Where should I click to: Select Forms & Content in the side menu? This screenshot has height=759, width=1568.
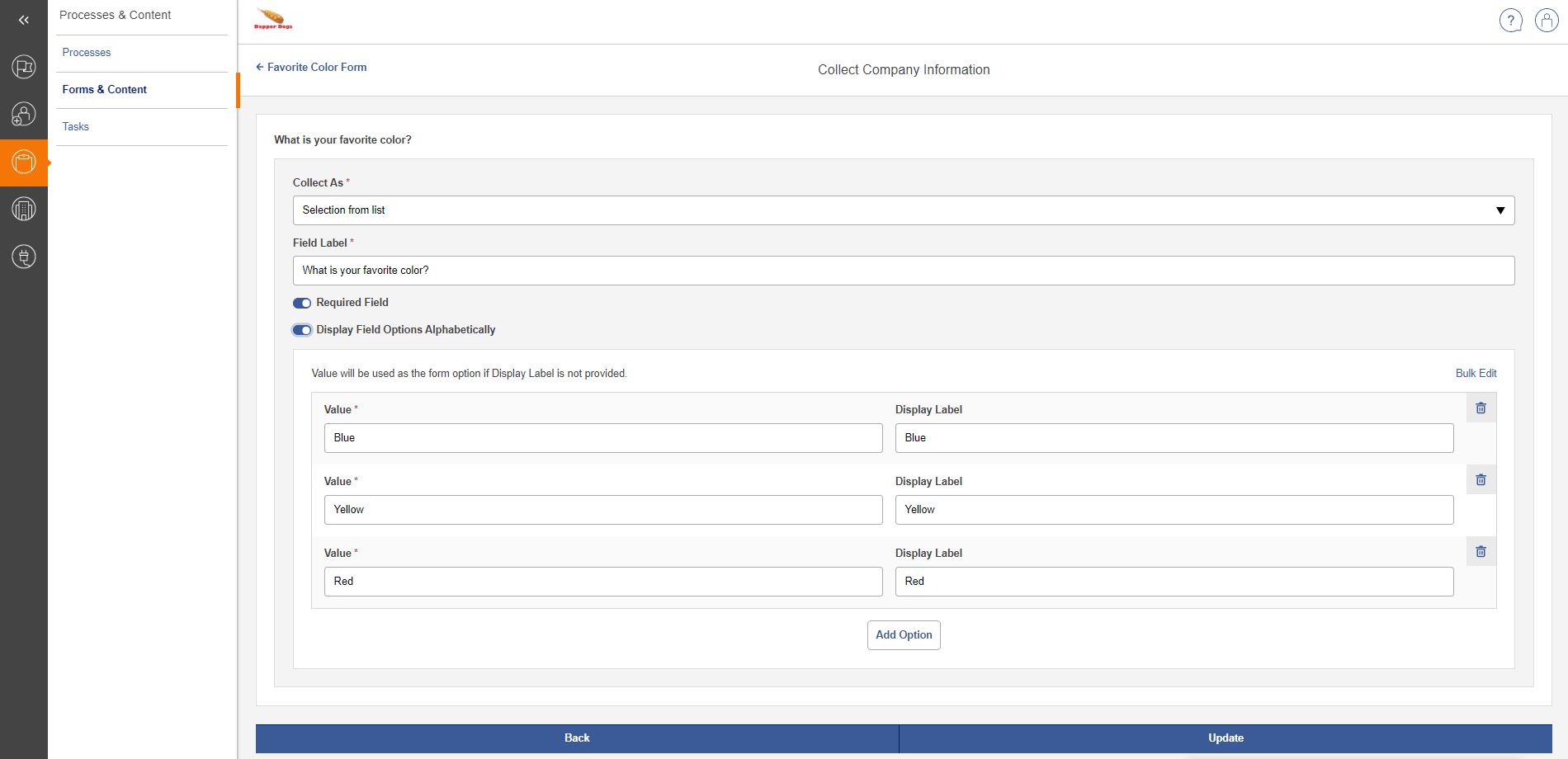[x=105, y=90]
